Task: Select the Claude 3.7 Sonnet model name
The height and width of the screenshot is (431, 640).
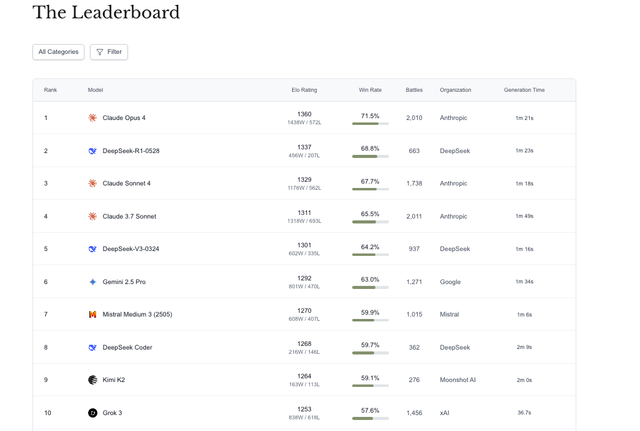Action: pos(129,216)
